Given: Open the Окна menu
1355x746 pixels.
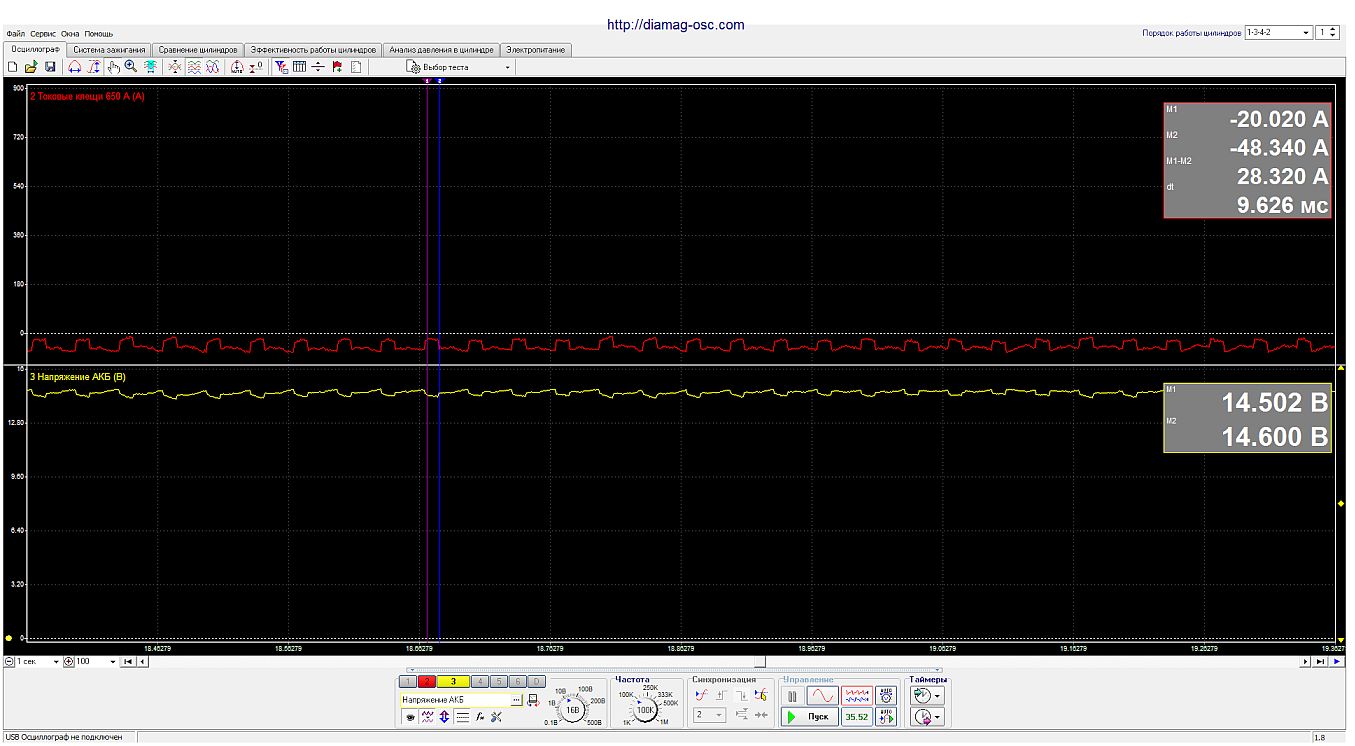Looking at the screenshot, I should pyautogui.click(x=70, y=34).
